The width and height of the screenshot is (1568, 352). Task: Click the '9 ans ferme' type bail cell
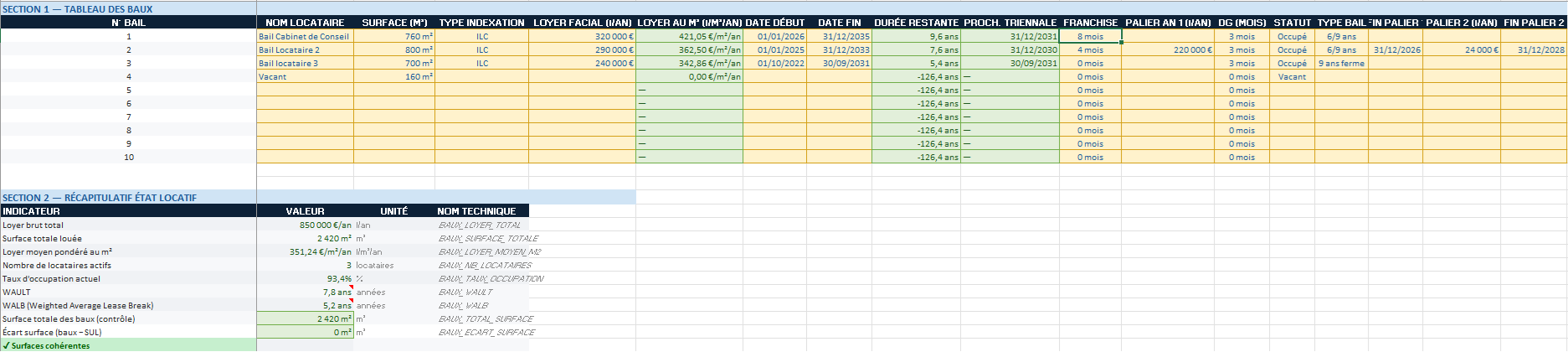pyautogui.click(x=1341, y=63)
